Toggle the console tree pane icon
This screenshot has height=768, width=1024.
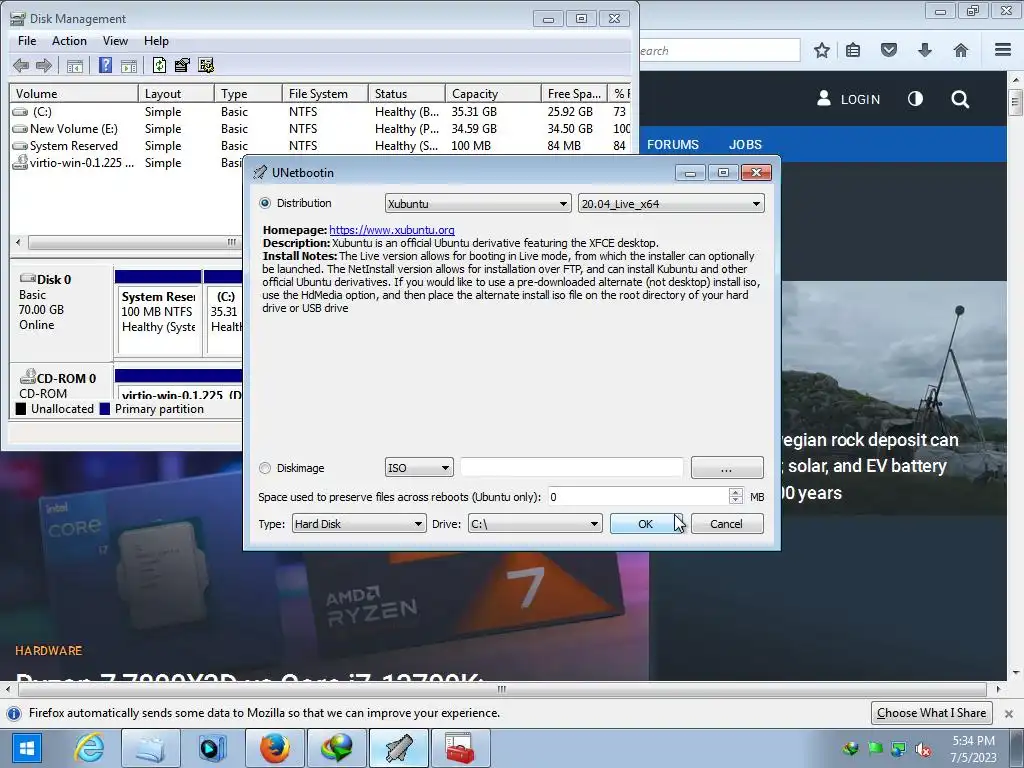pos(75,65)
